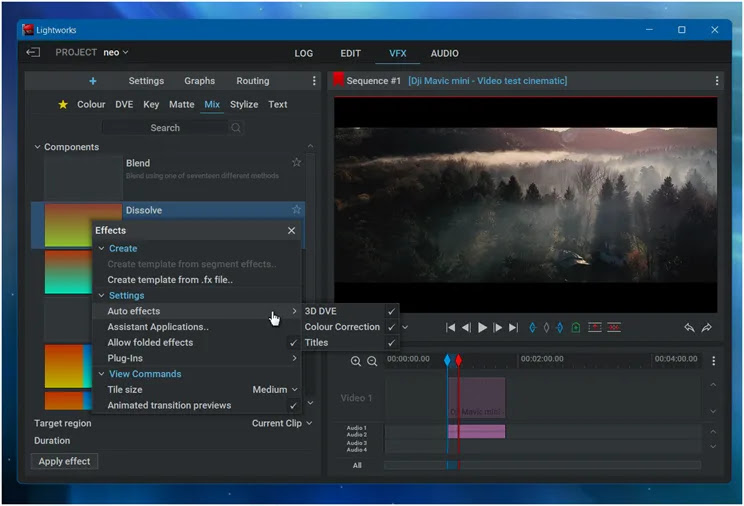This screenshot has width=744, height=506.
Task: Toggle Animated transition previews checkmark
Action: pyautogui.click(x=293, y=405)
